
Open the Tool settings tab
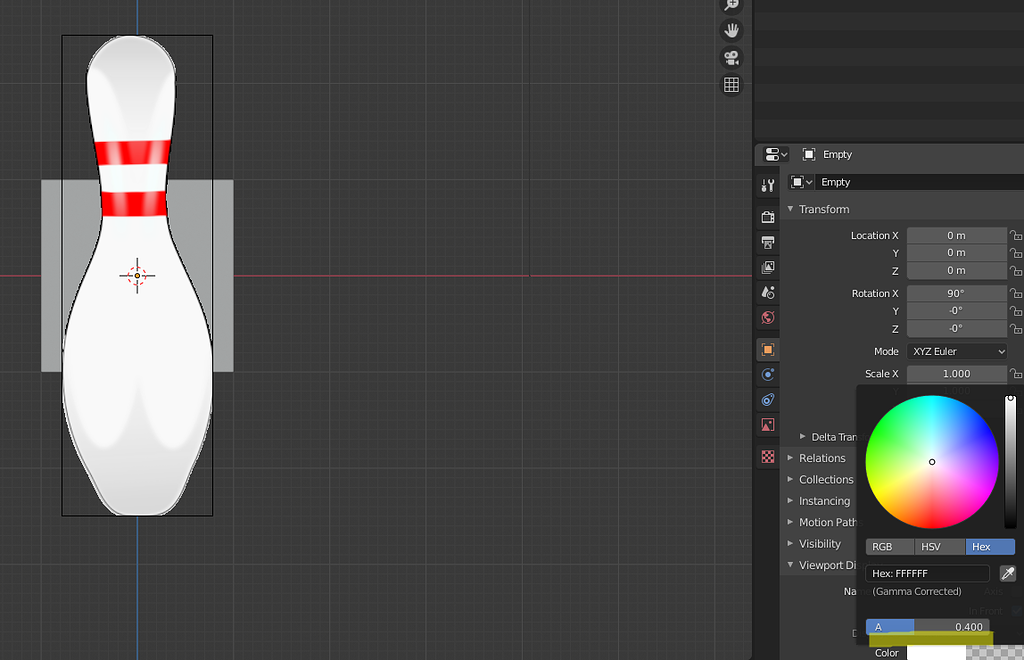[x=767, y=185]
